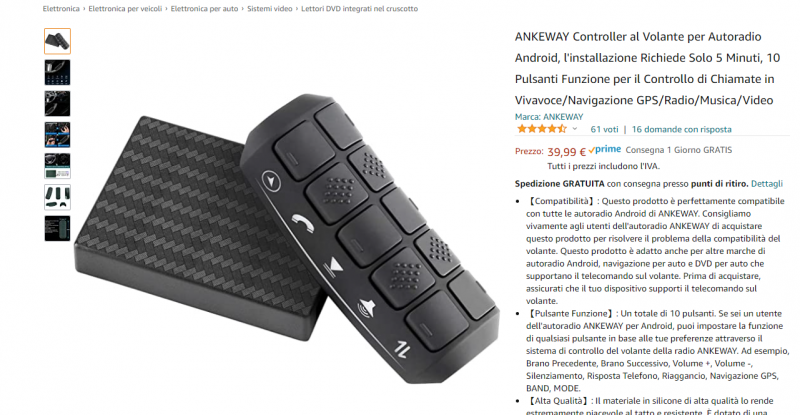The height and width of the screenshot is (415, 800).
Task: Select the seventh product thumbnail image
Action: click(57, 228)
